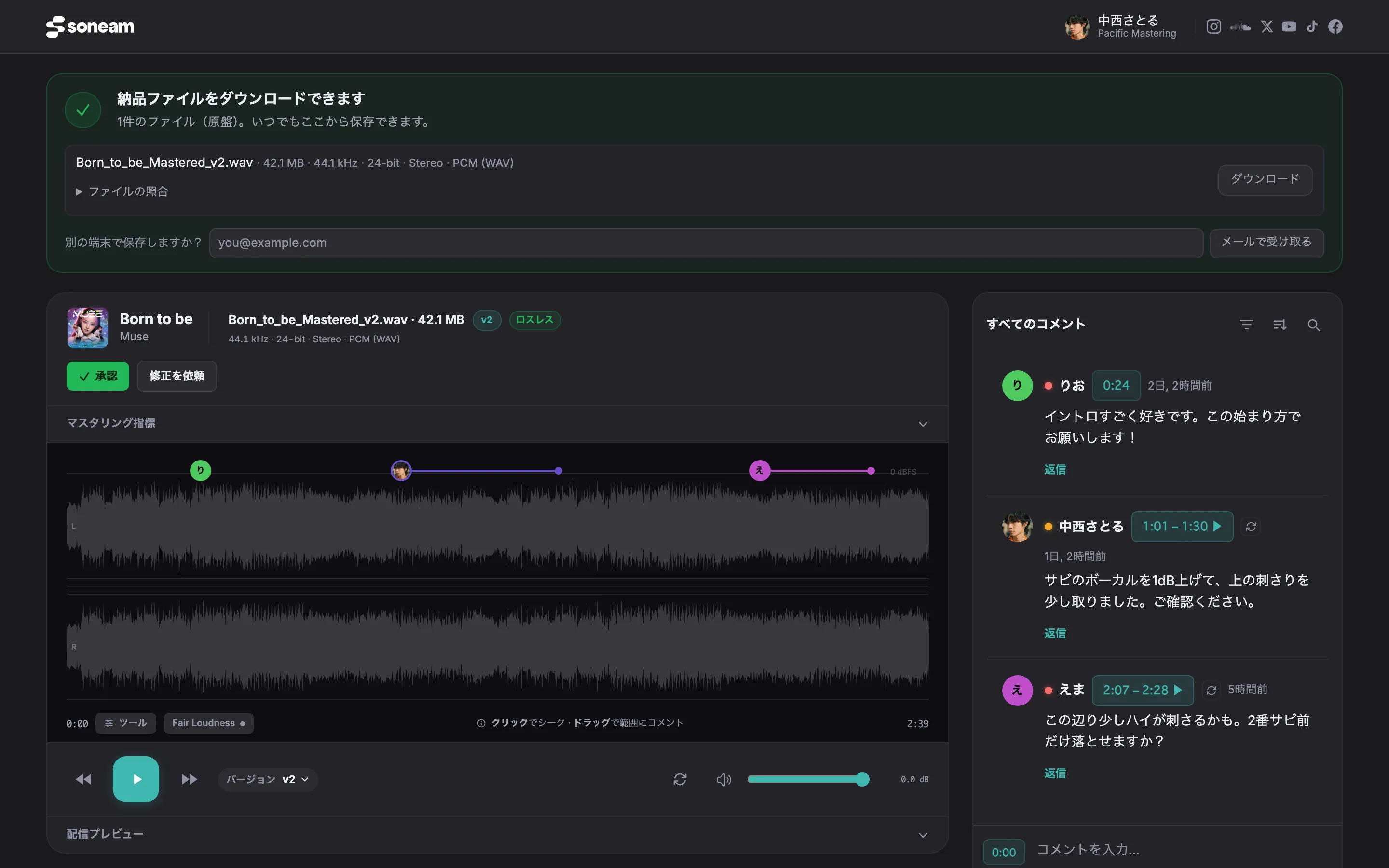Viewport: 1389px width, 868px height.
Task: Skip forward with the fast-forward button
Action: coord(189,779)
